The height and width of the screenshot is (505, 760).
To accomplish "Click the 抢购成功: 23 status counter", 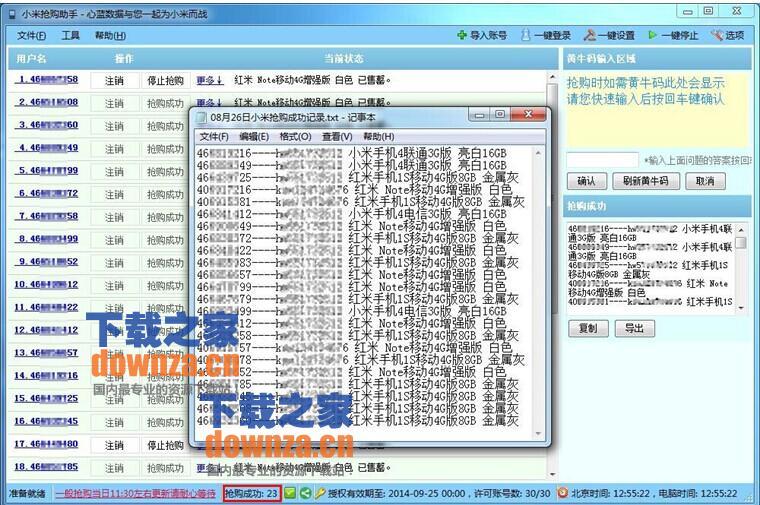I will tap(252, 493).
